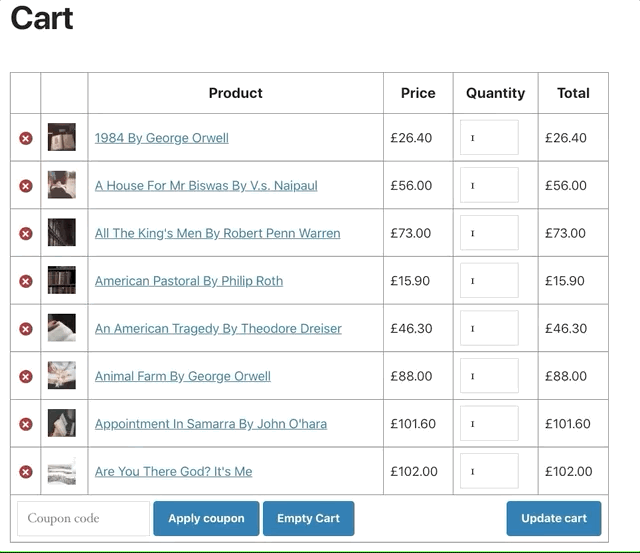
Task: Remove 1984 By George Orwell from cart
Action: tap(26, 138)
